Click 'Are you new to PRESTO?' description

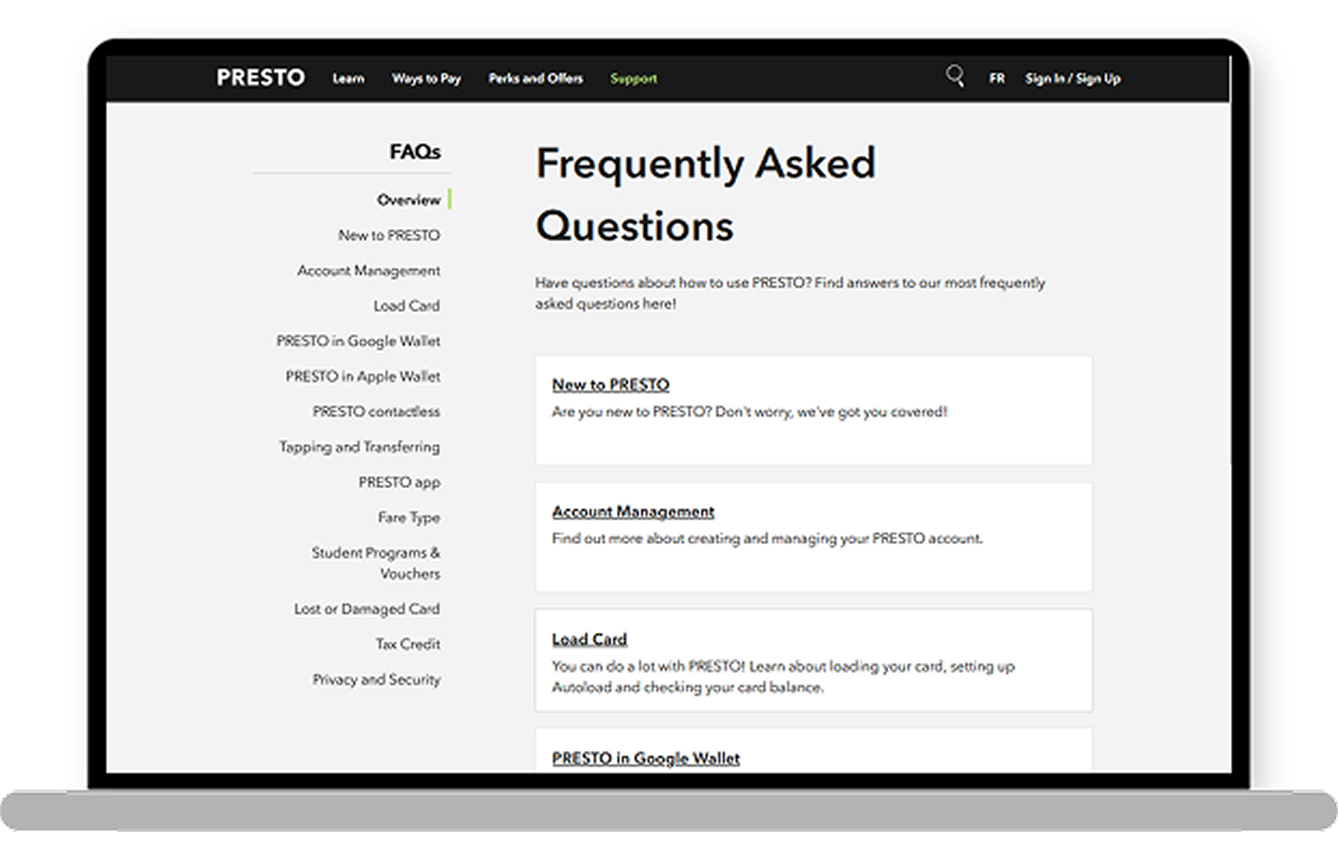click(750, 412)
